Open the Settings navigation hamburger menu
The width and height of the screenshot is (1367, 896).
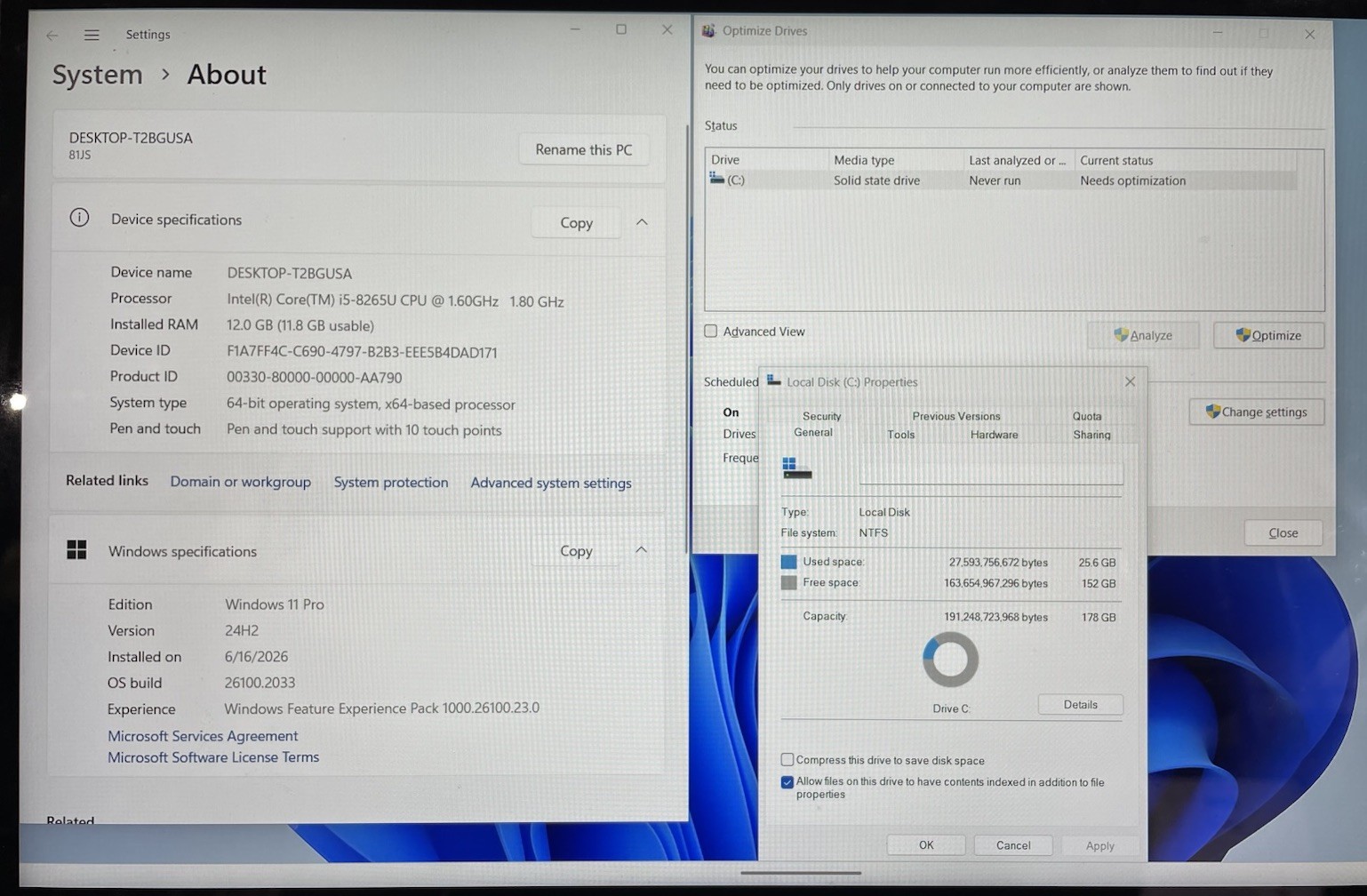point(92,35)
